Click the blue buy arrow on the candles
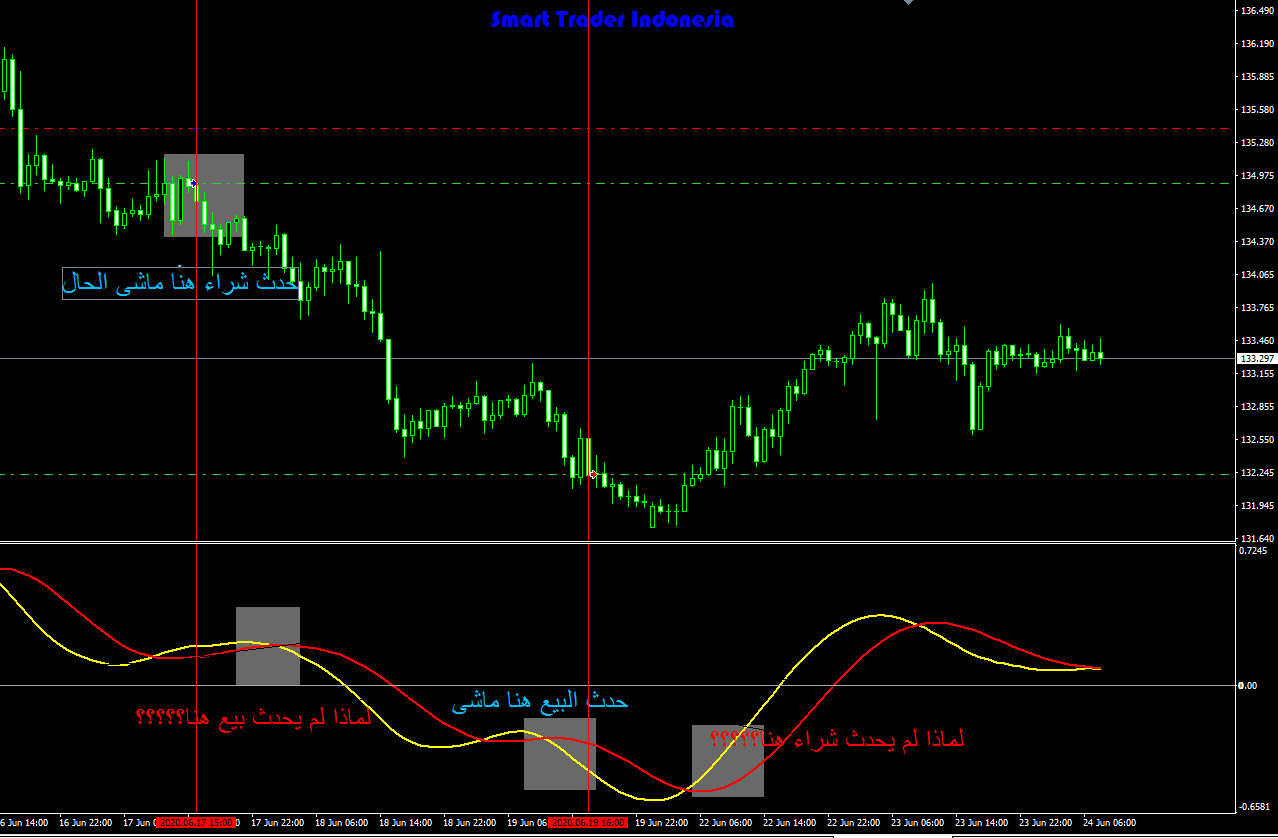 [x=191, y=183]
